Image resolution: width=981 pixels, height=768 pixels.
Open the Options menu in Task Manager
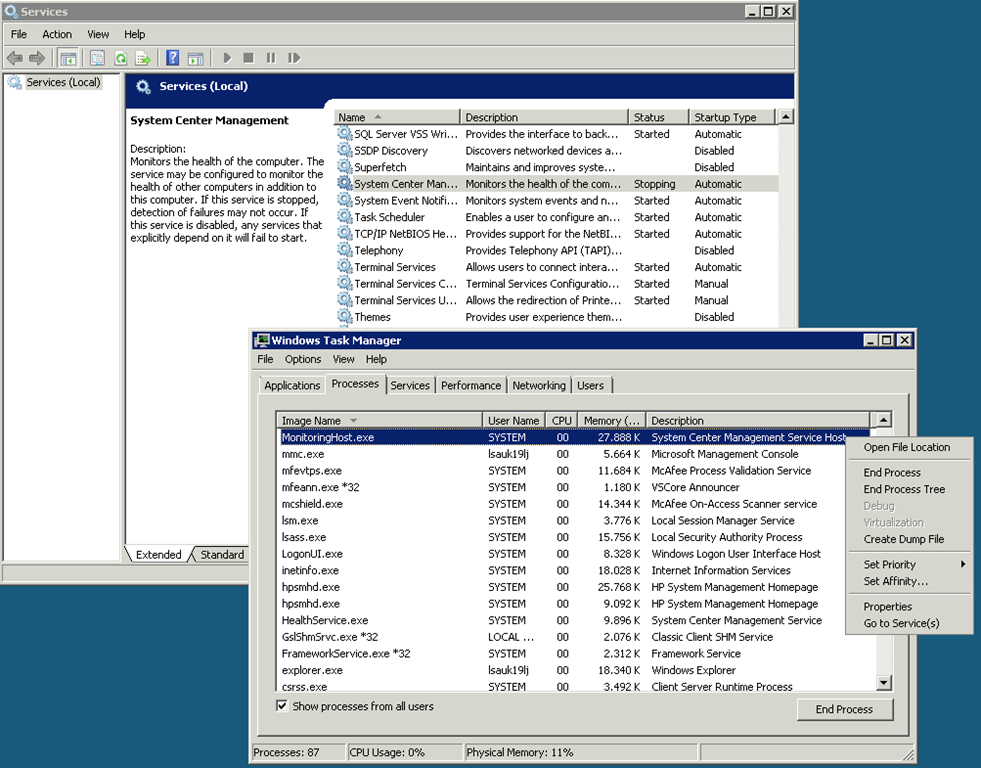[x=303, y=359]
